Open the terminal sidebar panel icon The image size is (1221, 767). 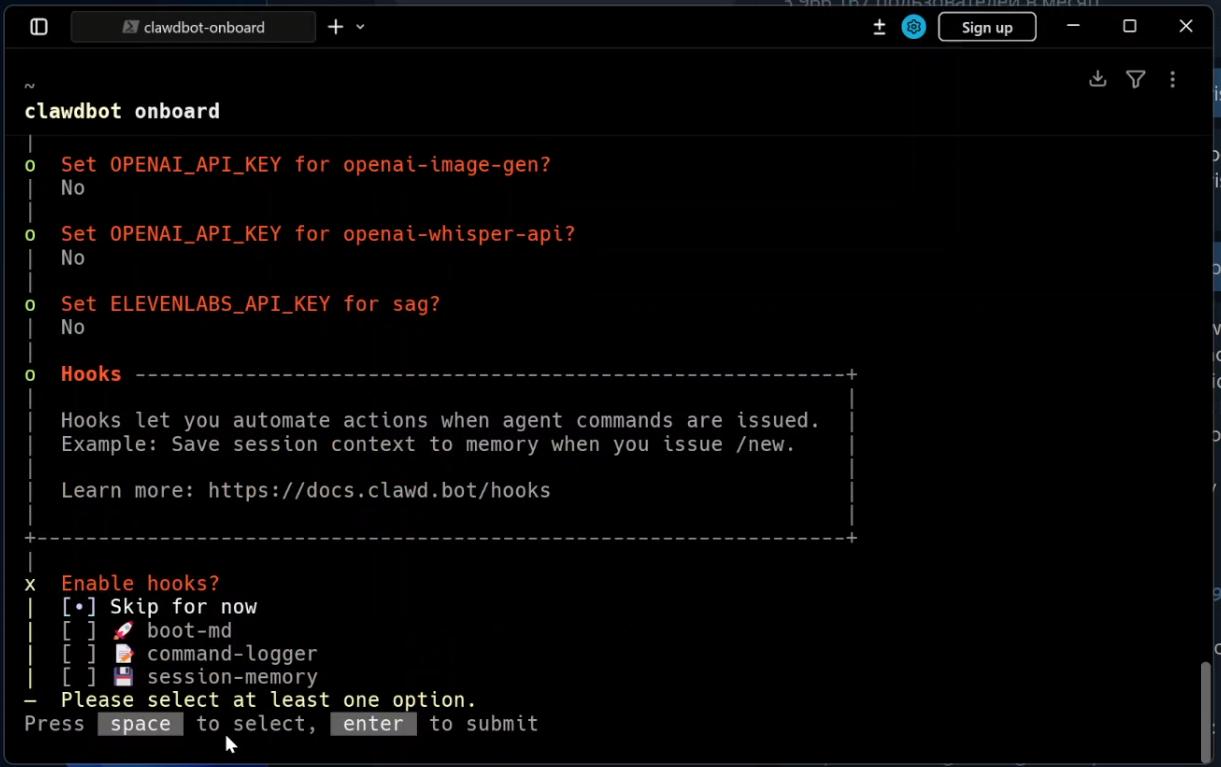pos(37,26)
